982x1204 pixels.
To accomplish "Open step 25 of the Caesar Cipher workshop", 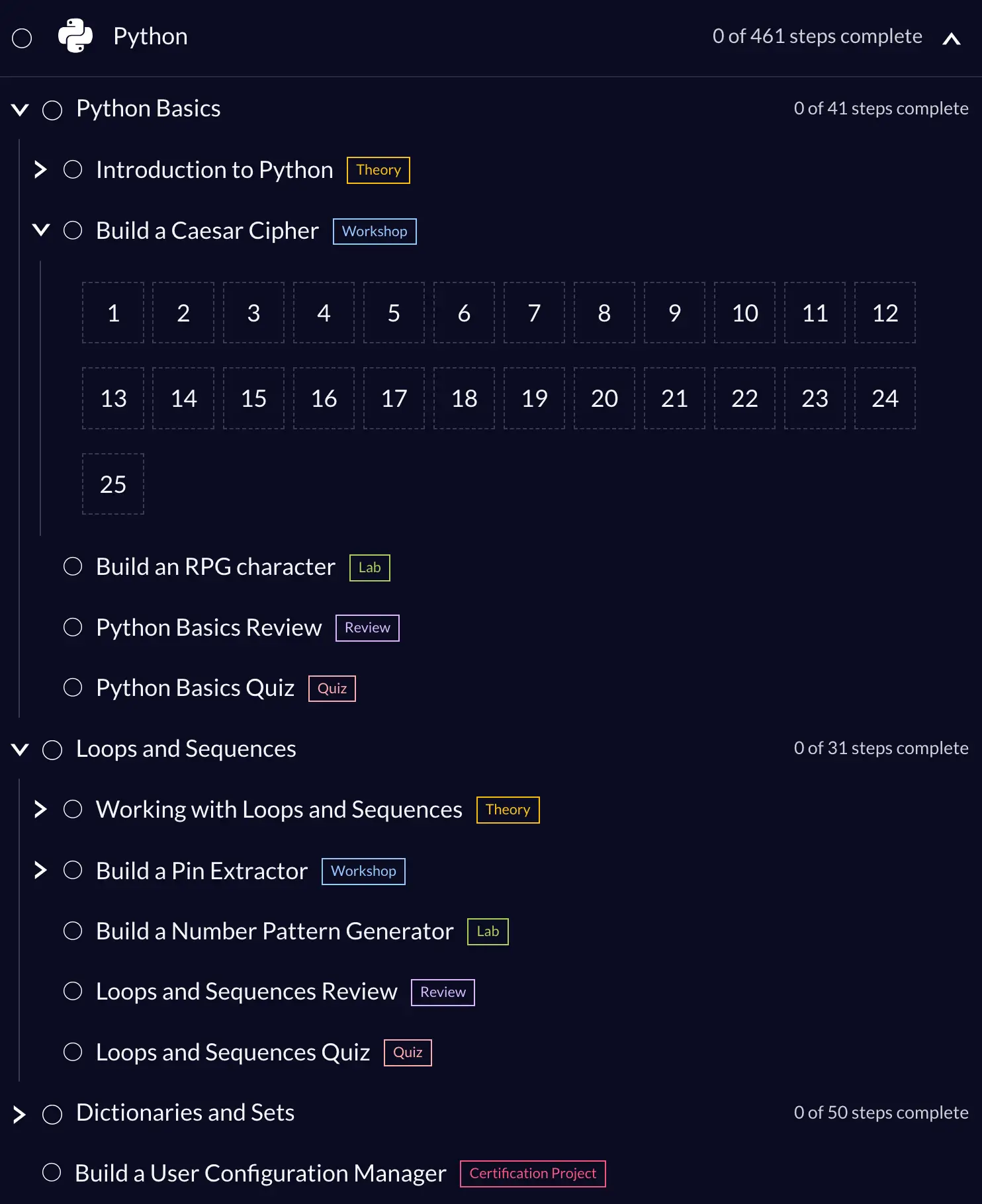I will click(x=113, y=484).
